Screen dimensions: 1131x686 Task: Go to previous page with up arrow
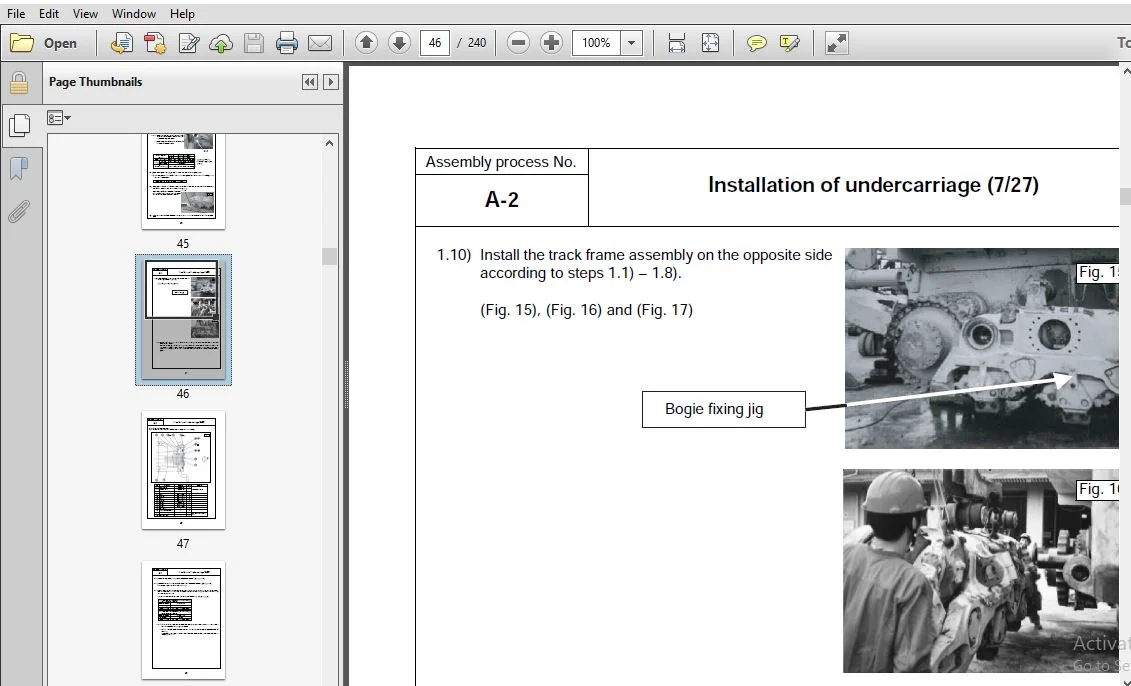tap(366, 43)
